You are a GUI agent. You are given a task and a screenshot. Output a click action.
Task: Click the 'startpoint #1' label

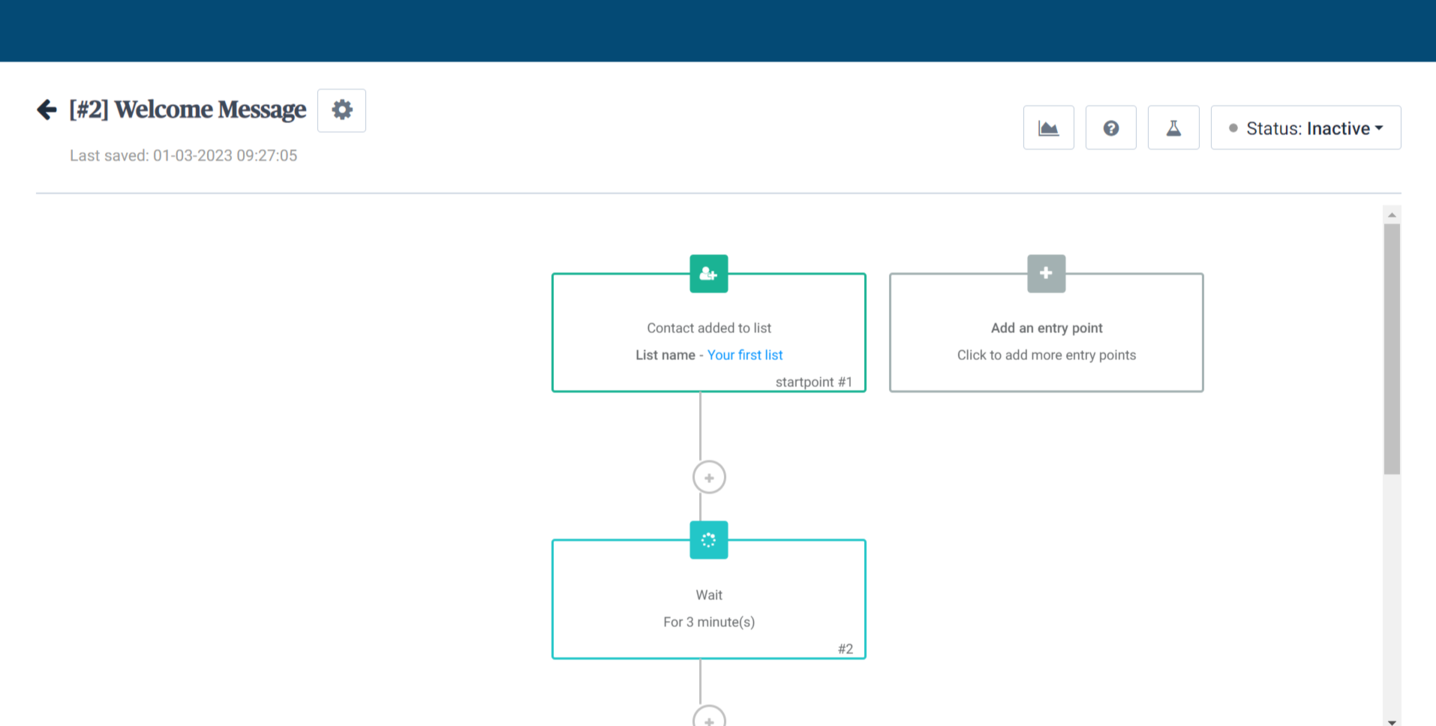(813, 382)
